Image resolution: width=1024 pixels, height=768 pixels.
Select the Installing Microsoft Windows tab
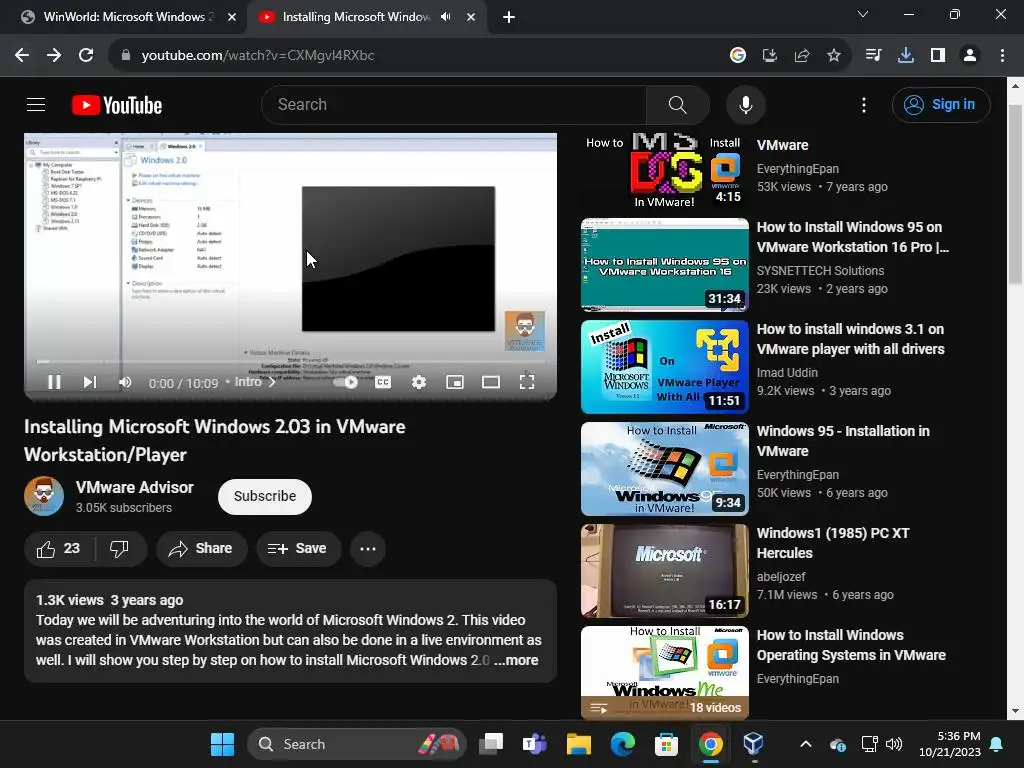[x=353, y=17]
